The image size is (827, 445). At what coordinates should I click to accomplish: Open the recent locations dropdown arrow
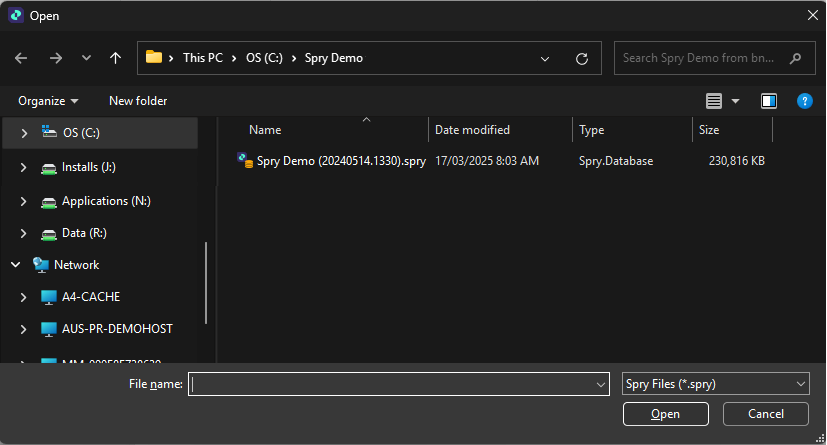86,58
